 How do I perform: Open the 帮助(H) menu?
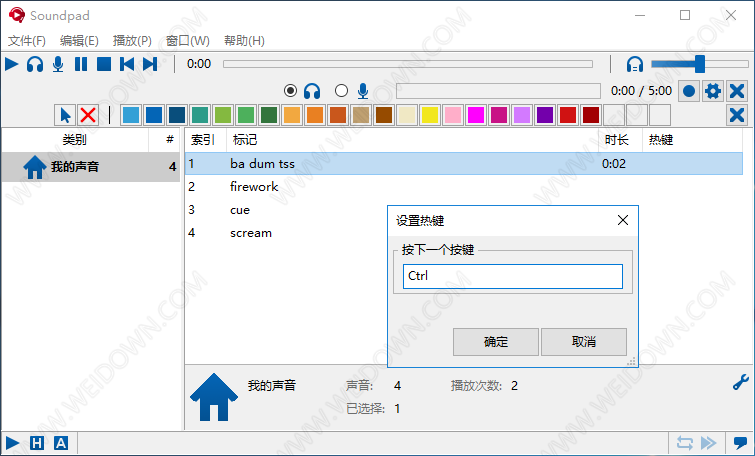[x=244, y=40]
